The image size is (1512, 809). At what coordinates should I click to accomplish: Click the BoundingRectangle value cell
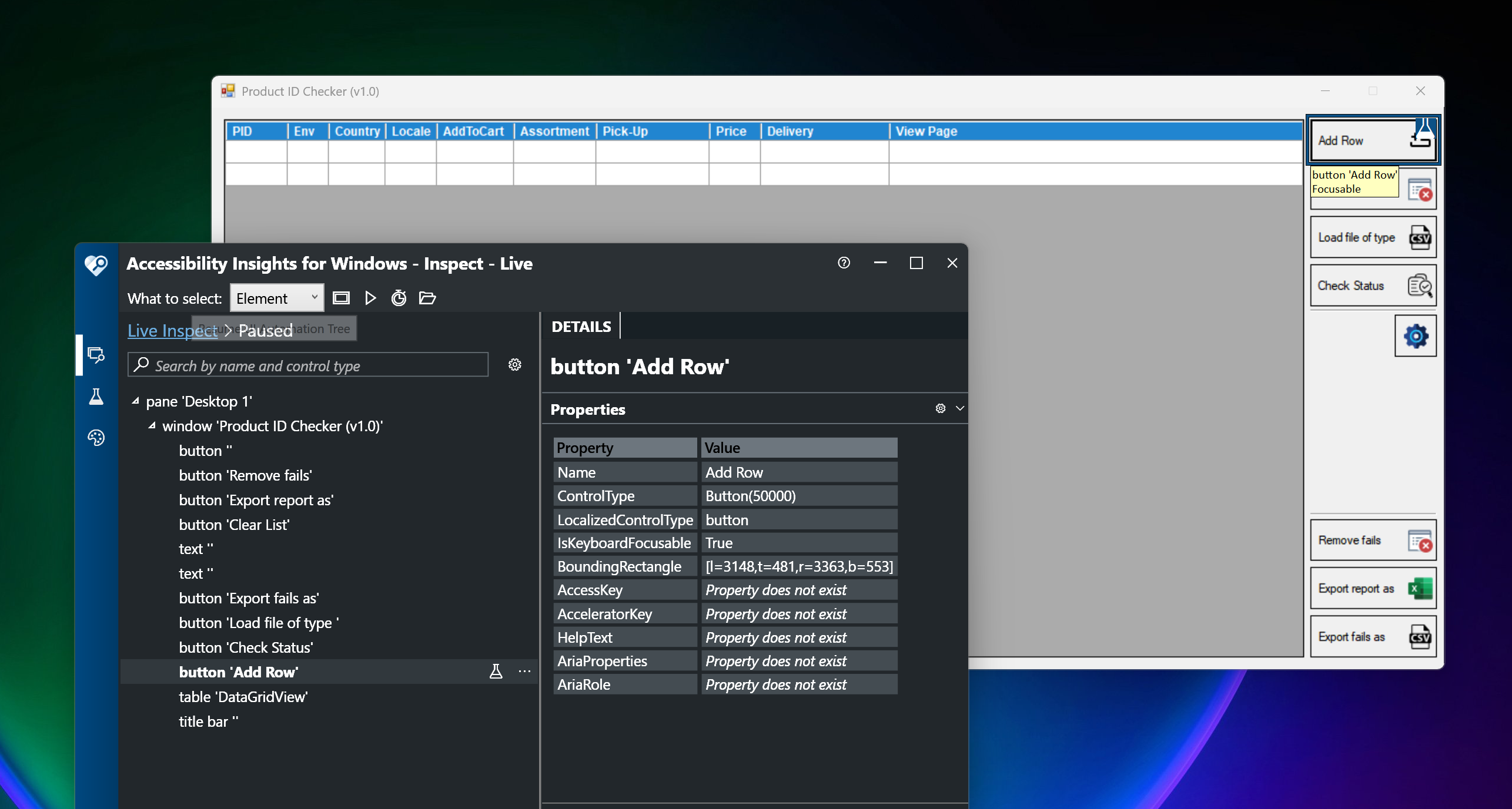(799, 566)
